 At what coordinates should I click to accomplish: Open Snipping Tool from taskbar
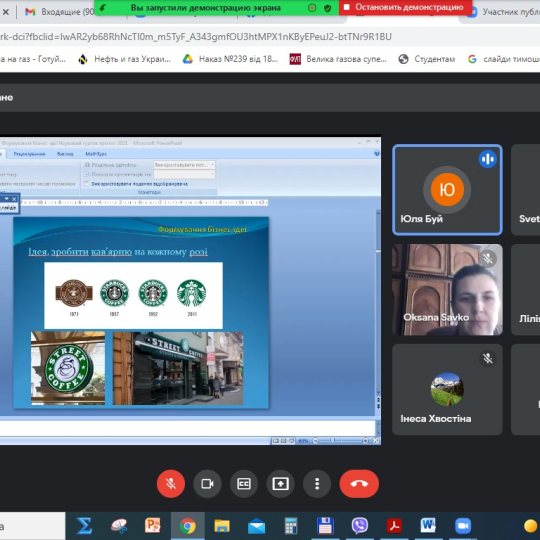(119, 526)
